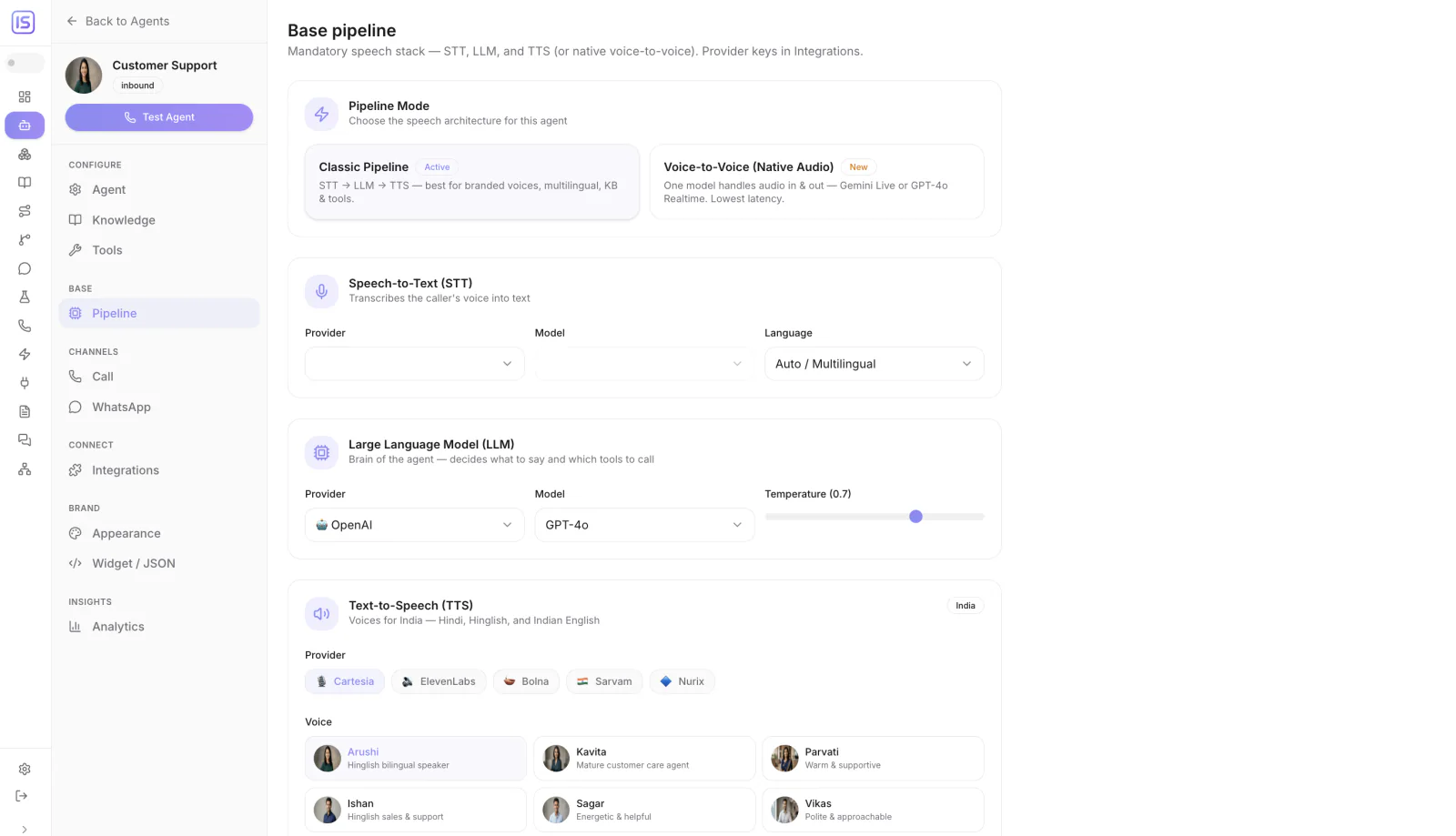The image size is (1456, 836).
Task: Choose Nurix as TTS provider
Action: tap(682, 681)
